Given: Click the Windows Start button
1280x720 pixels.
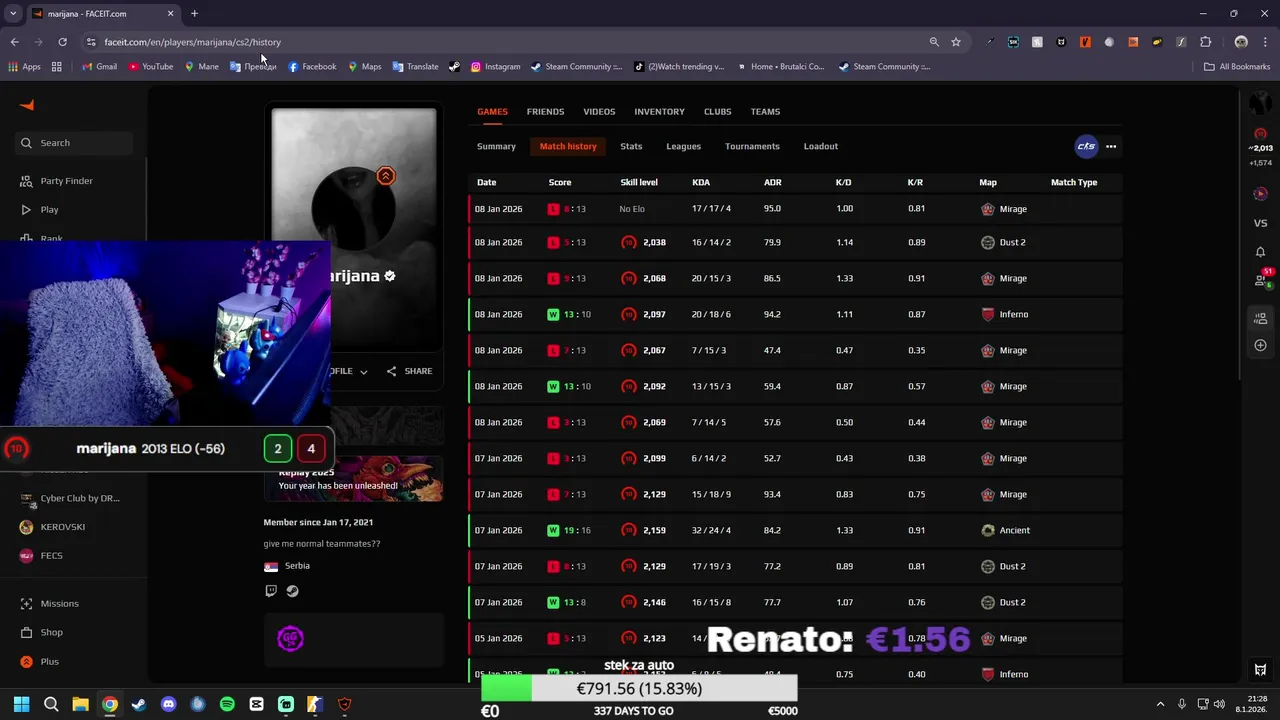Looking at the screenshot, I should pyautogui.click(x=22, y=704).
